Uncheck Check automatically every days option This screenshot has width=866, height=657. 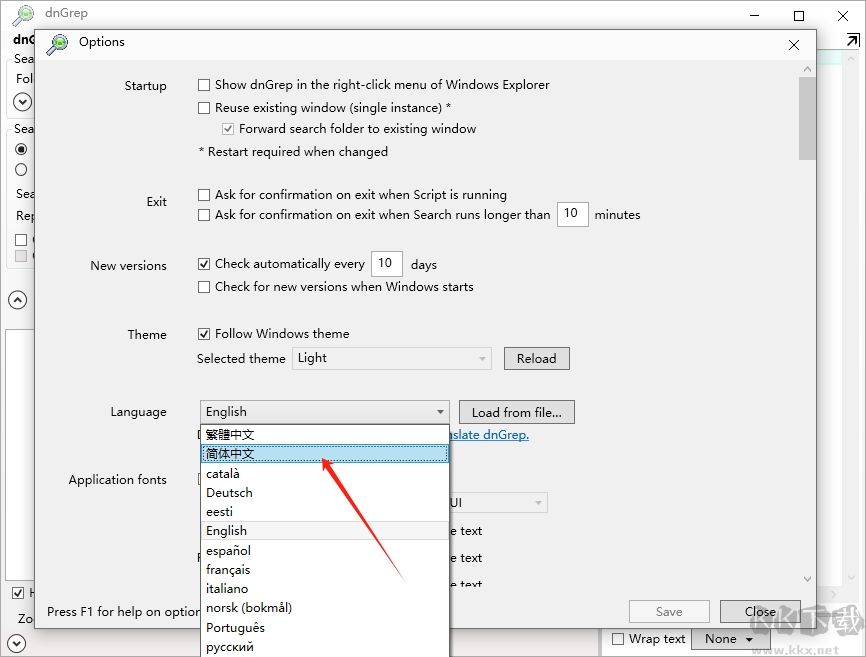(x=204, y=264)
